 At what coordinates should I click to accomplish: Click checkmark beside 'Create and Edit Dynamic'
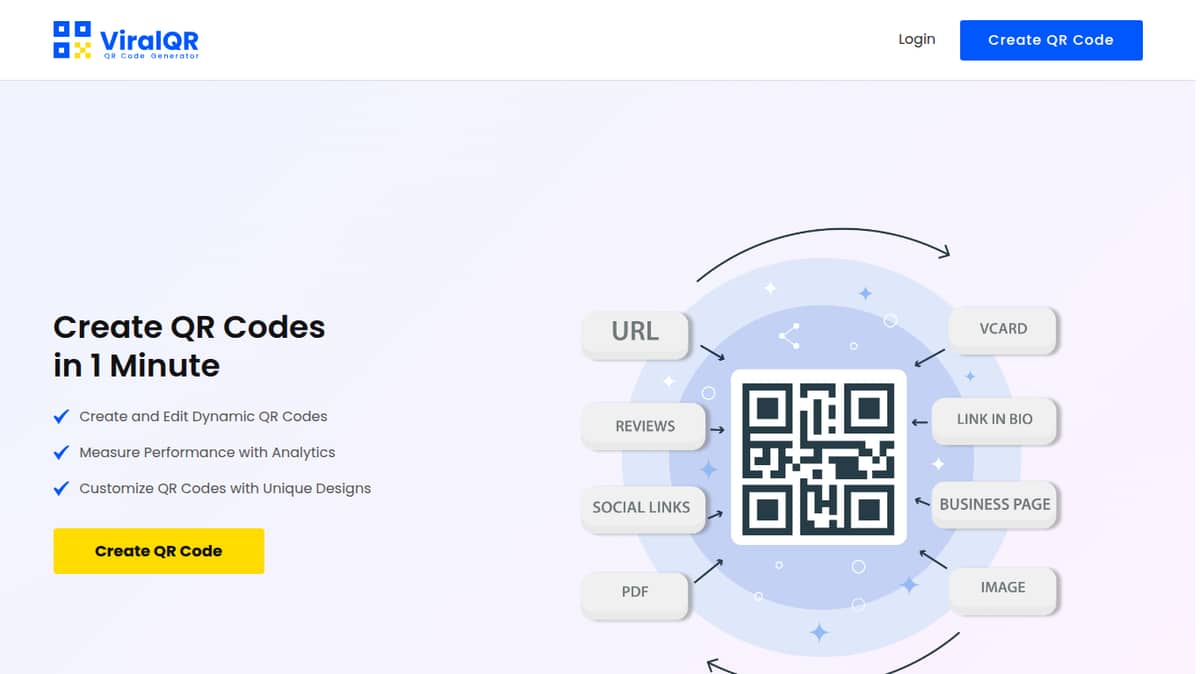point(61,416)
